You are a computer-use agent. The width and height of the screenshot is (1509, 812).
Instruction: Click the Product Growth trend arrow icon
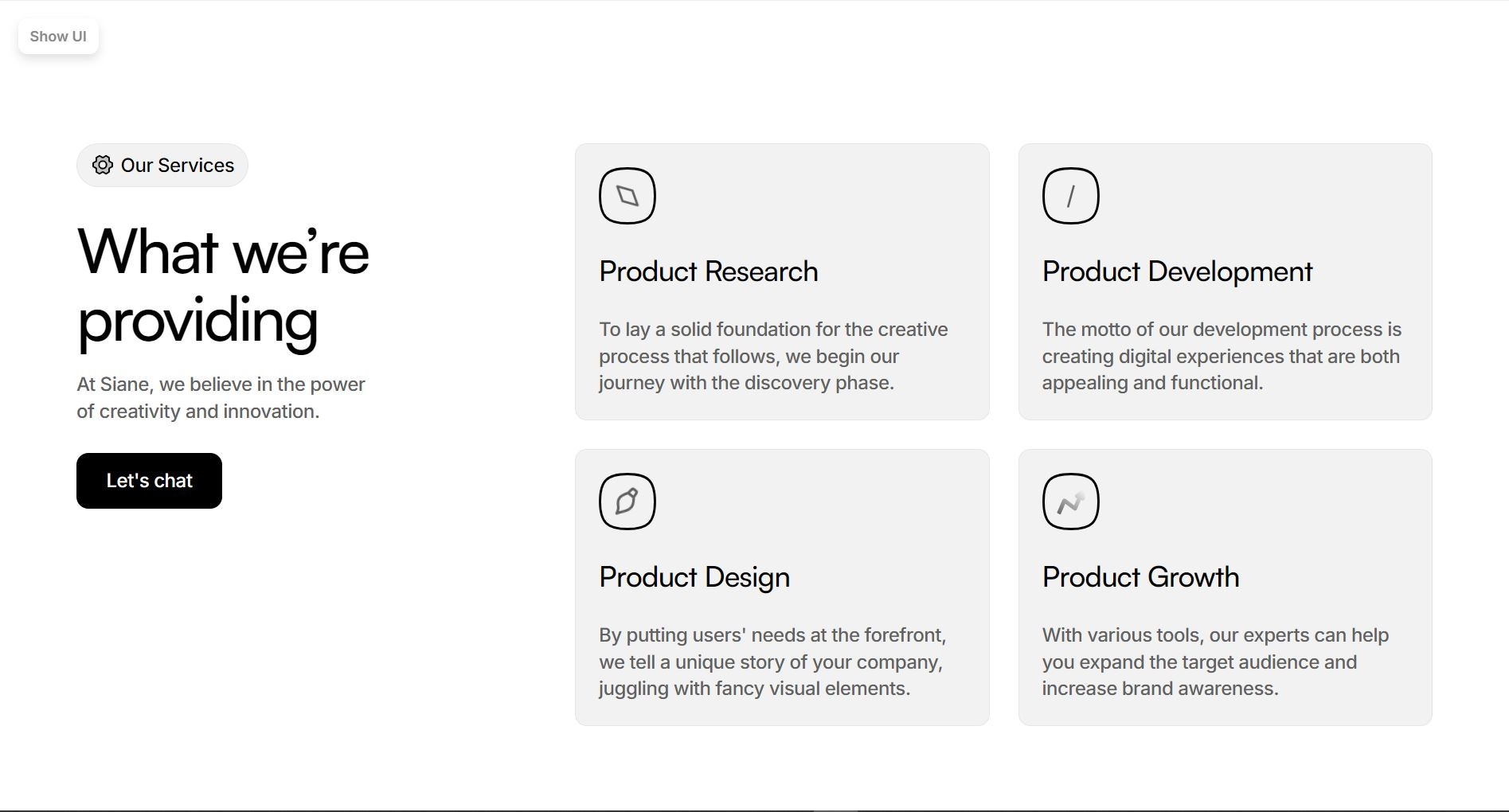1070,501
